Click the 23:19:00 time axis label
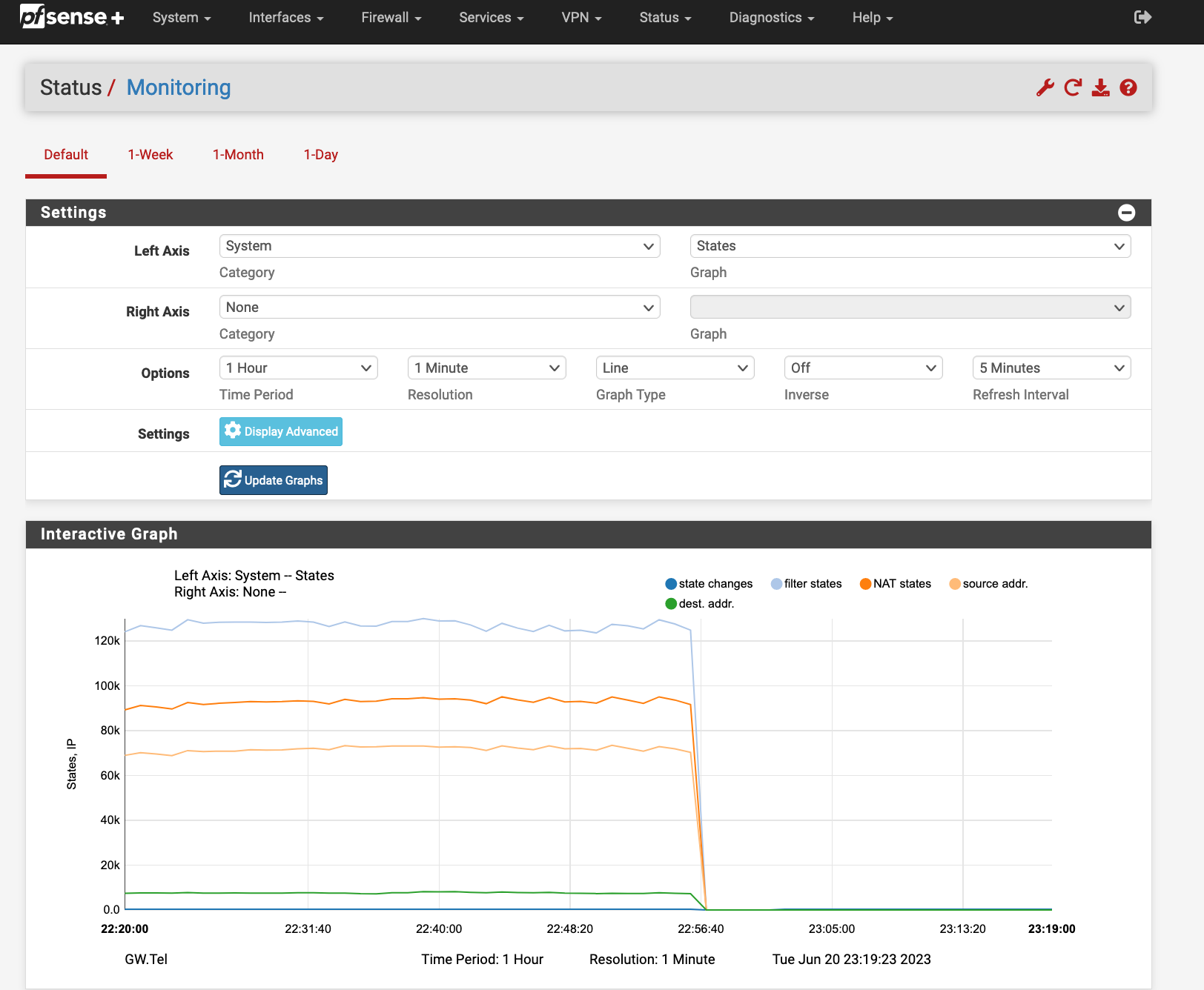 1052,929
